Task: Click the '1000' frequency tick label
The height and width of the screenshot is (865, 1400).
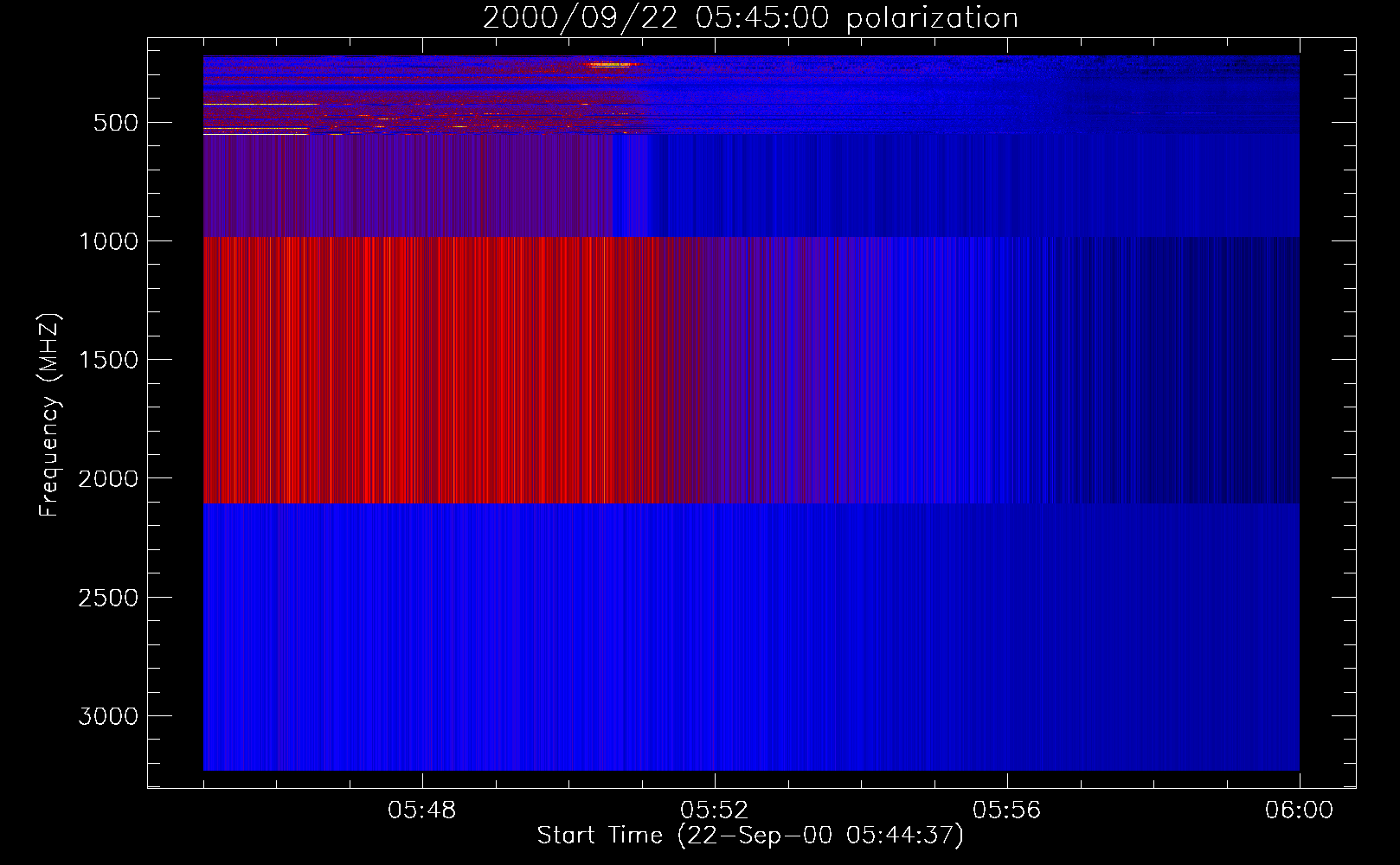Action: (x=108, y=241)
